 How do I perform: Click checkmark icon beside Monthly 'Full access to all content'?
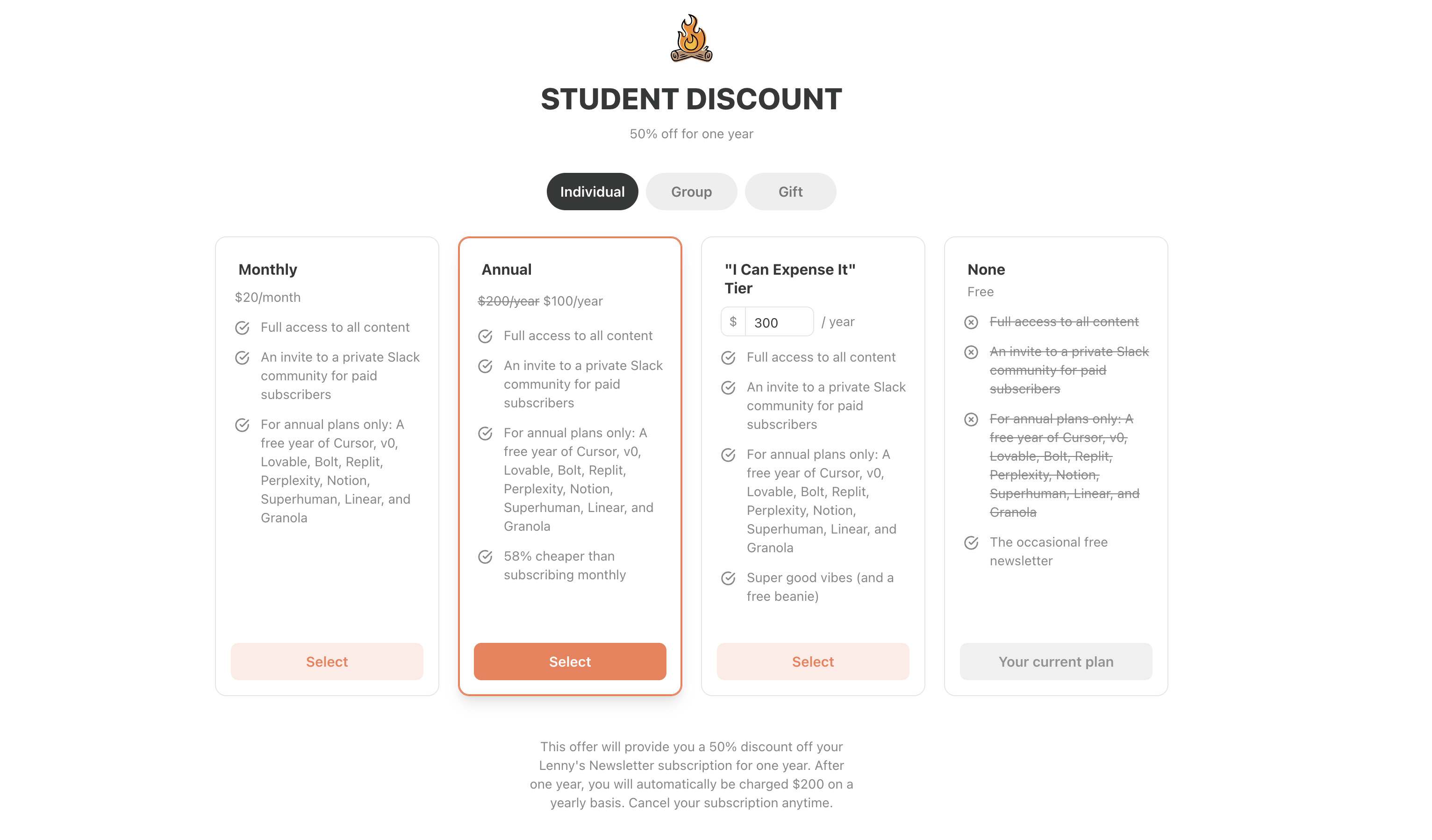pos(242,327)
